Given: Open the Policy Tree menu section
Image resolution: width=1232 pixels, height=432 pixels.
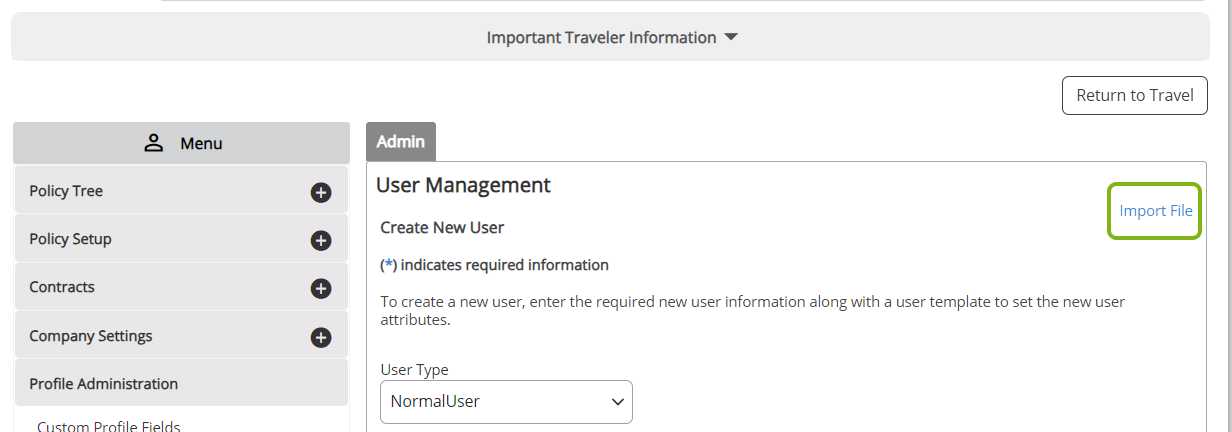Looking at the screenshot, I should point(181,191).
